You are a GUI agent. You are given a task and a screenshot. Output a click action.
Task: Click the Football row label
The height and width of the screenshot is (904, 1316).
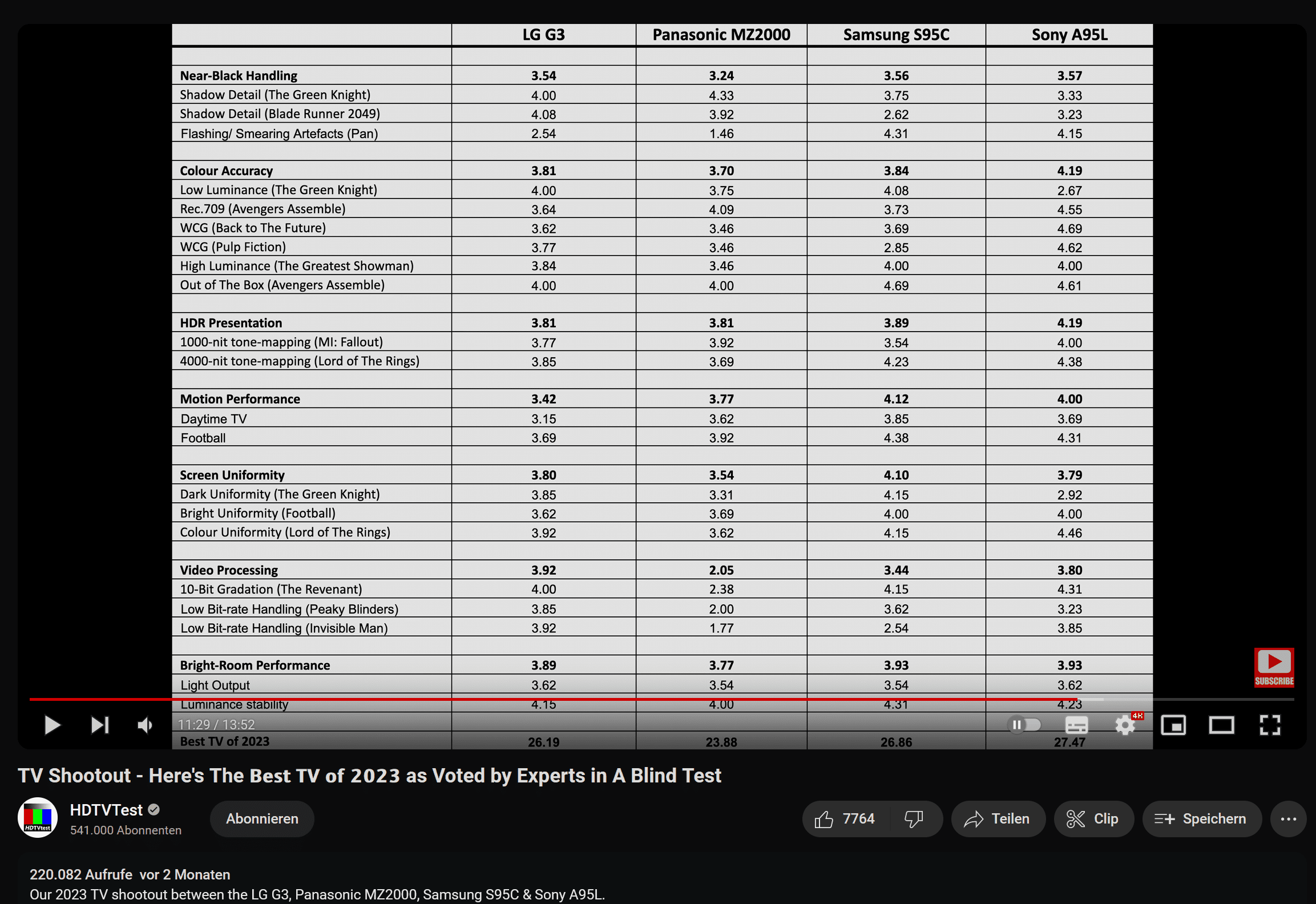pyautogui.click(x=203, y=438)
